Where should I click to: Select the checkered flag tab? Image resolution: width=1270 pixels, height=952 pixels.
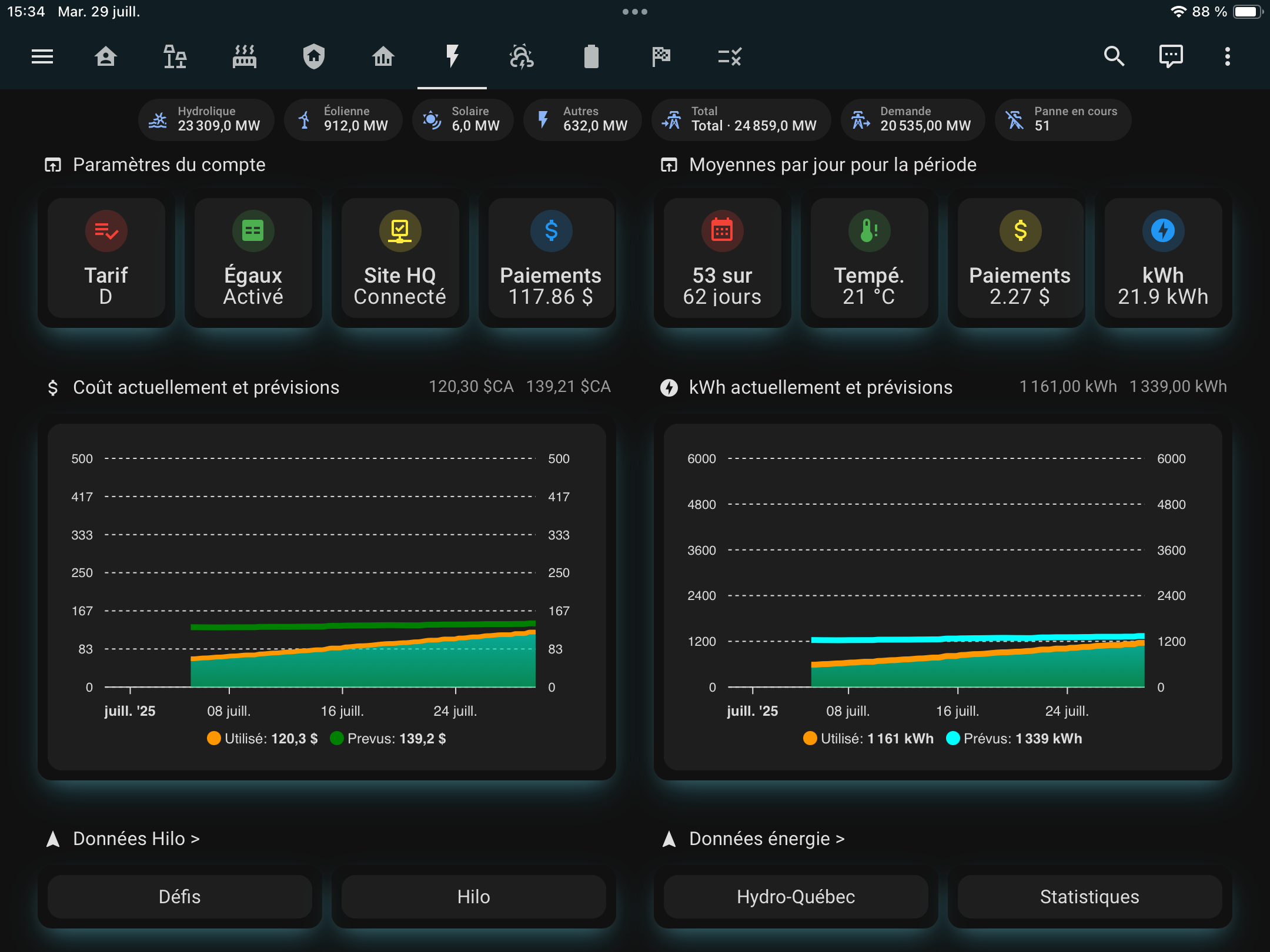[x=661, y=56]
